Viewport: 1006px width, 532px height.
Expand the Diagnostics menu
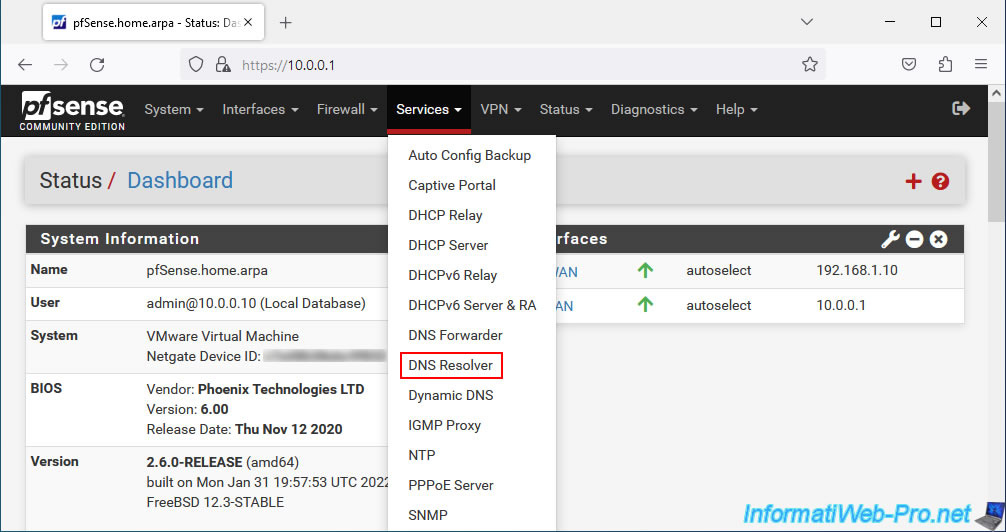[654, 110]
